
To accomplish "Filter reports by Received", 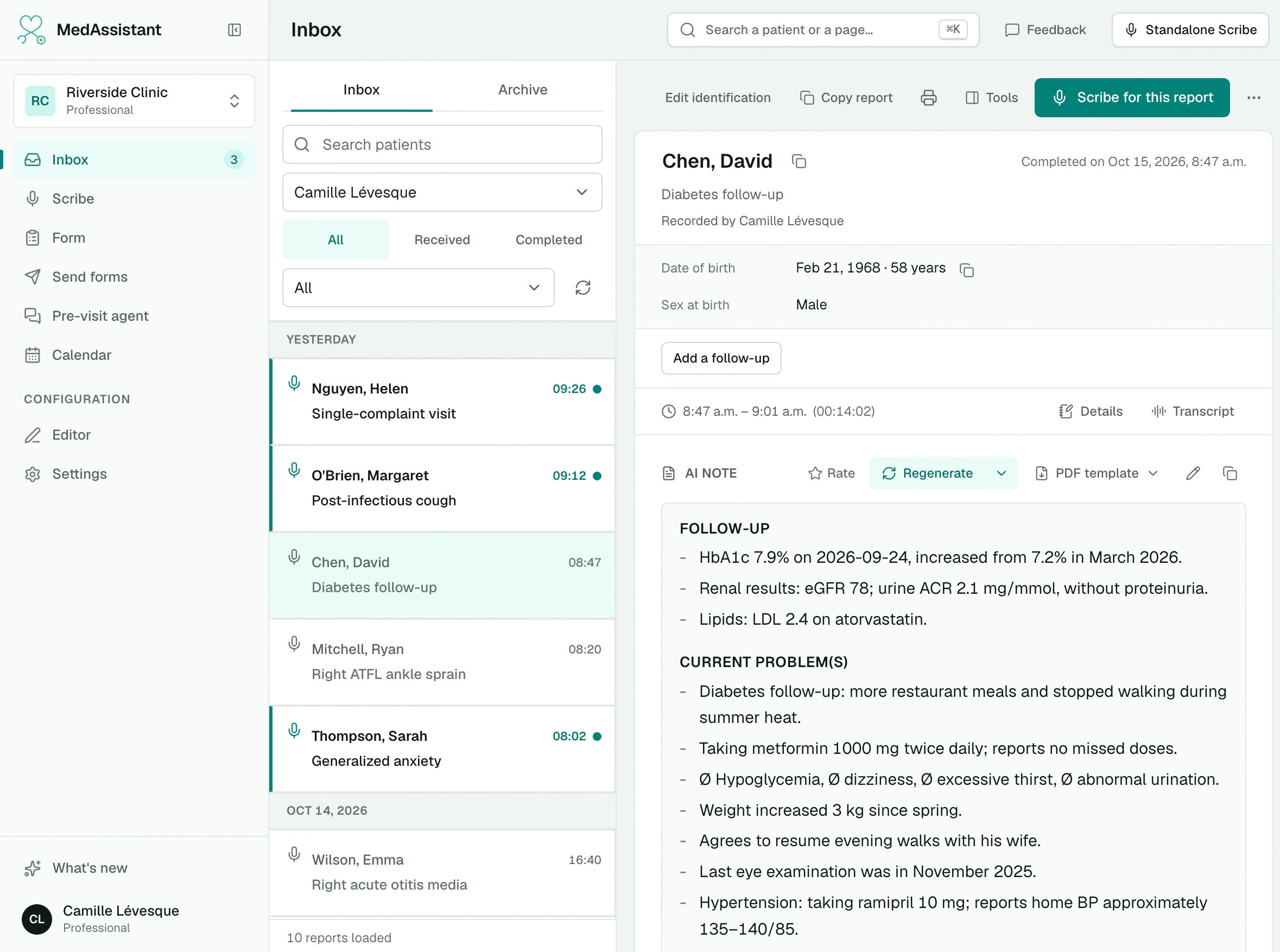I will (442, 240).
